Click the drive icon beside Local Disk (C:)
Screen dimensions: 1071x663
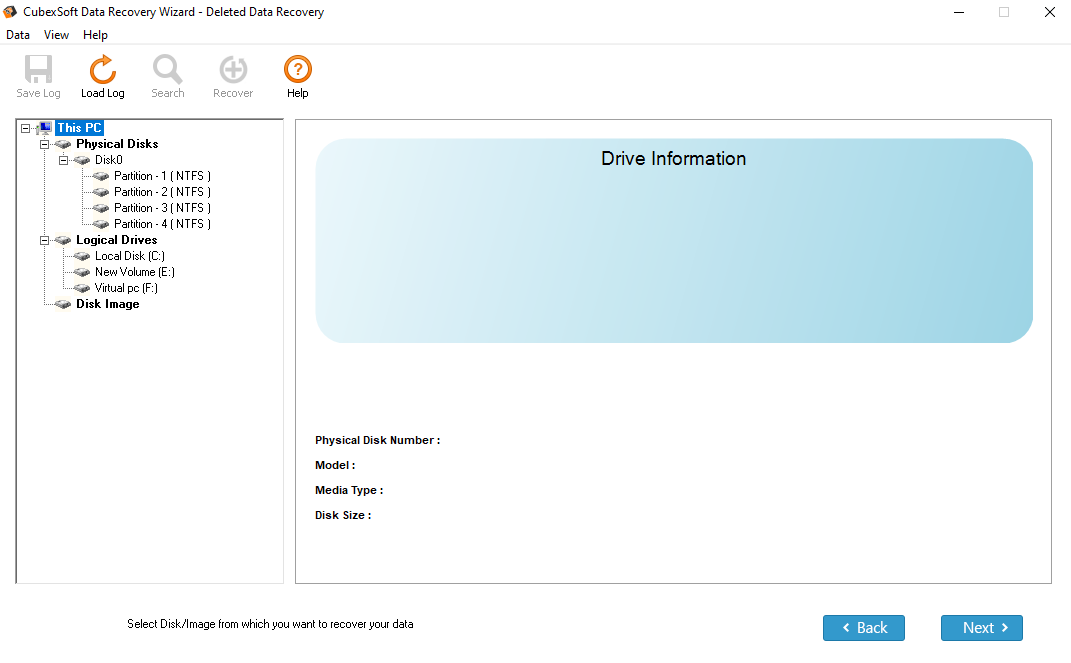coord(82,256)
